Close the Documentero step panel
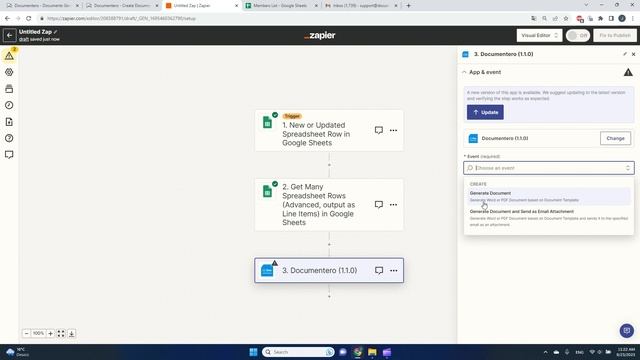Screen dimensions: 640x360 tap(633, 54)
